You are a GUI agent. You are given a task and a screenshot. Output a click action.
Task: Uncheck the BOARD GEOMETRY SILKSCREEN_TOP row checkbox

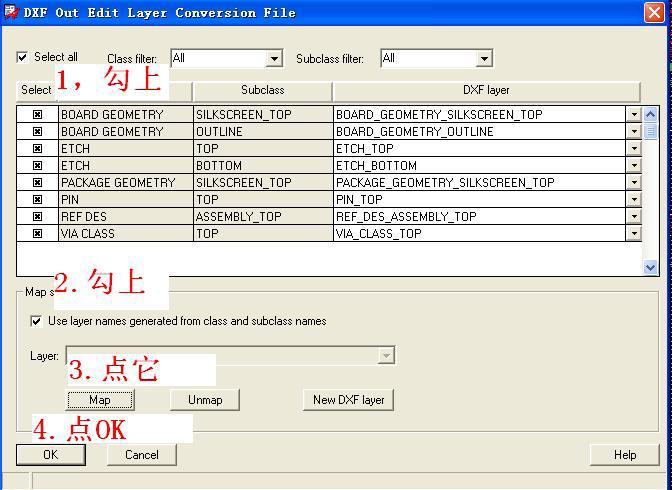pyautogui.click(x=37, y=115)
